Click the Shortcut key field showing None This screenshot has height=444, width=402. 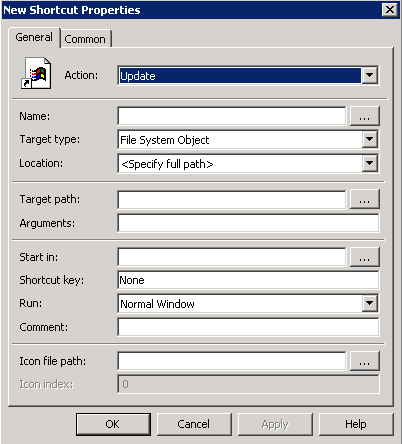coord(248,280)
